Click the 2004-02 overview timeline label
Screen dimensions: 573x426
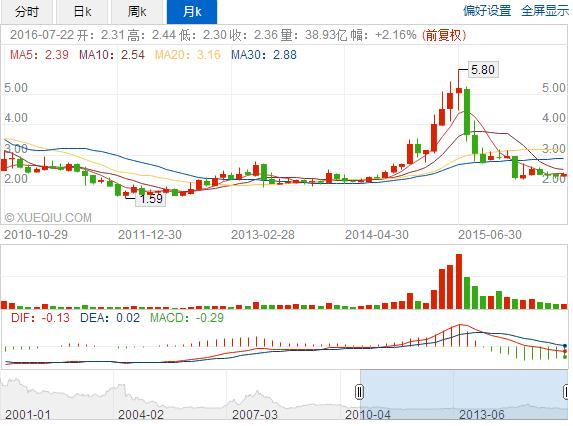tap(141, 415)
